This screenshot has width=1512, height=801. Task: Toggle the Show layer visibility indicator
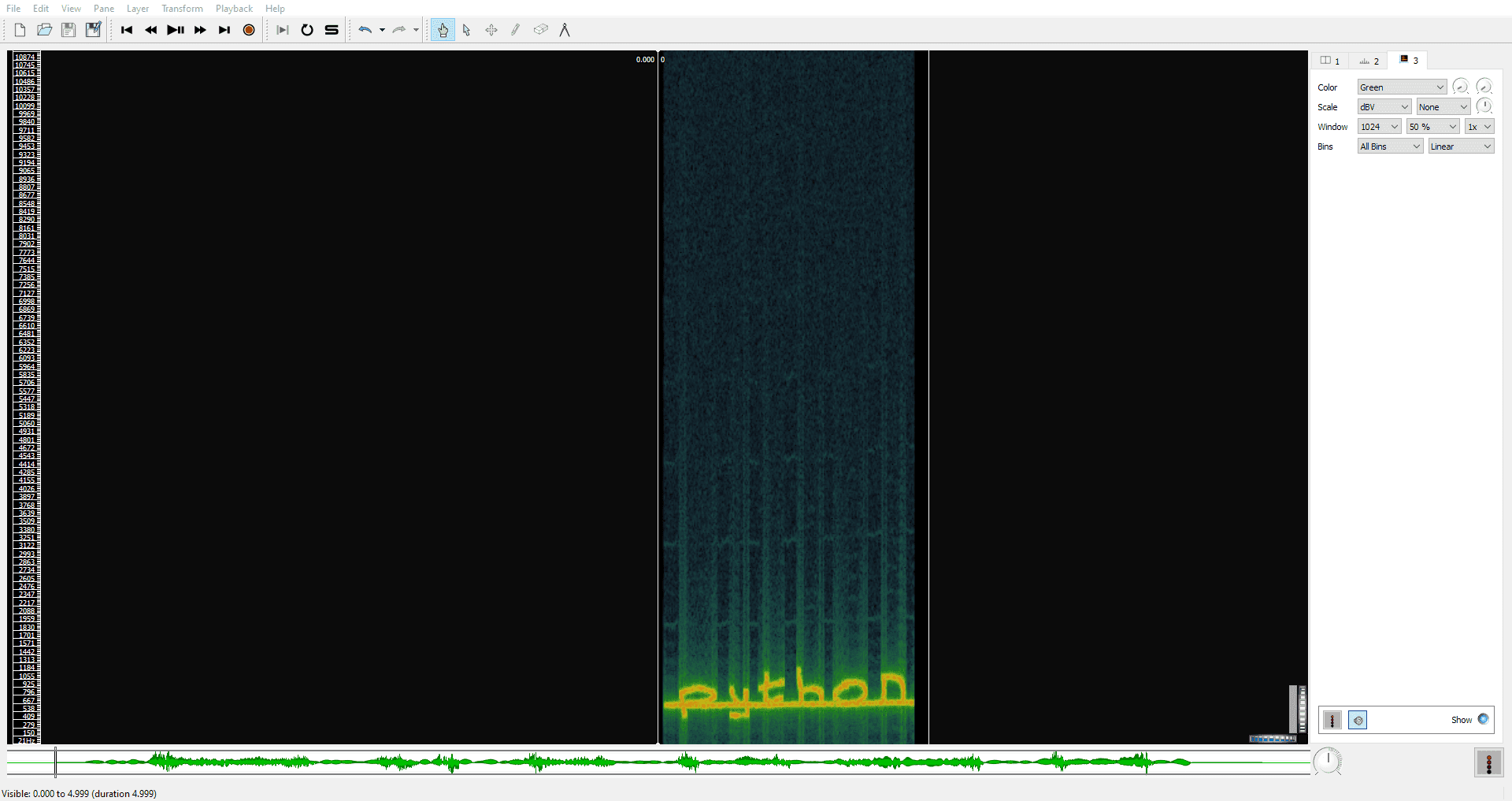click(x=1483, y=719)
